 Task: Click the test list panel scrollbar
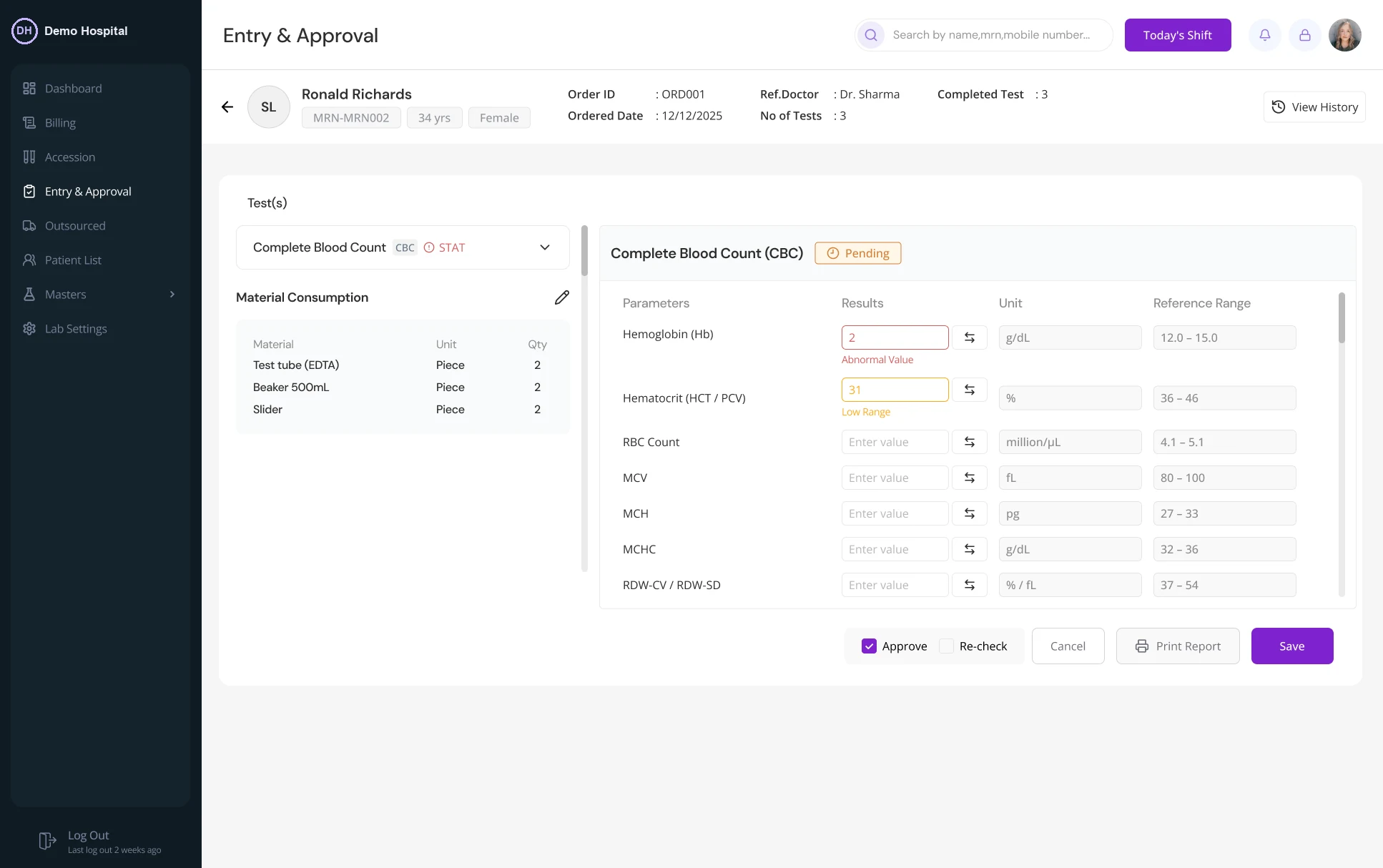[x=584, y=251]
